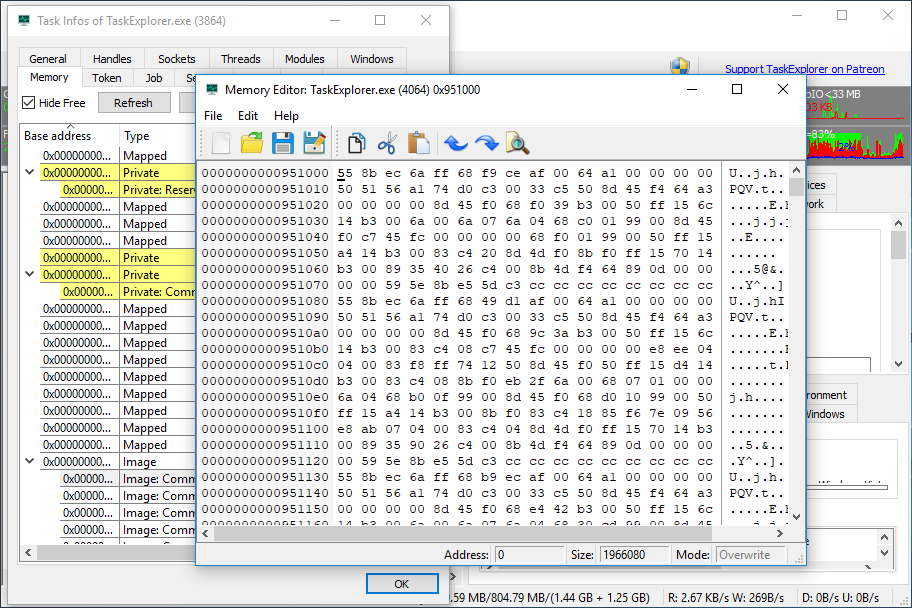Click the first byte 55 at 0x951000
Viewport: 912px width, 608px height.
(345, 173)
